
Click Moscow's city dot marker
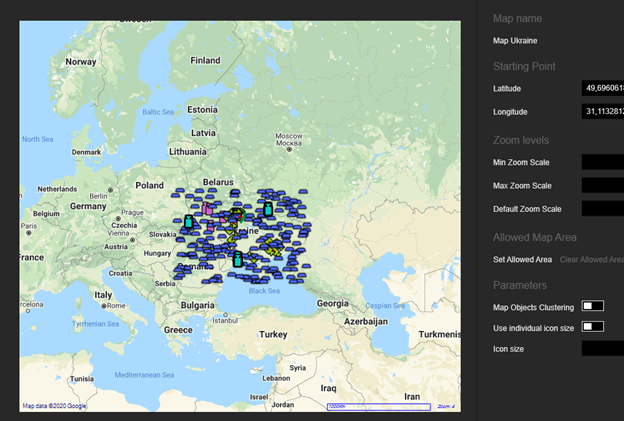tap(289, 150)
